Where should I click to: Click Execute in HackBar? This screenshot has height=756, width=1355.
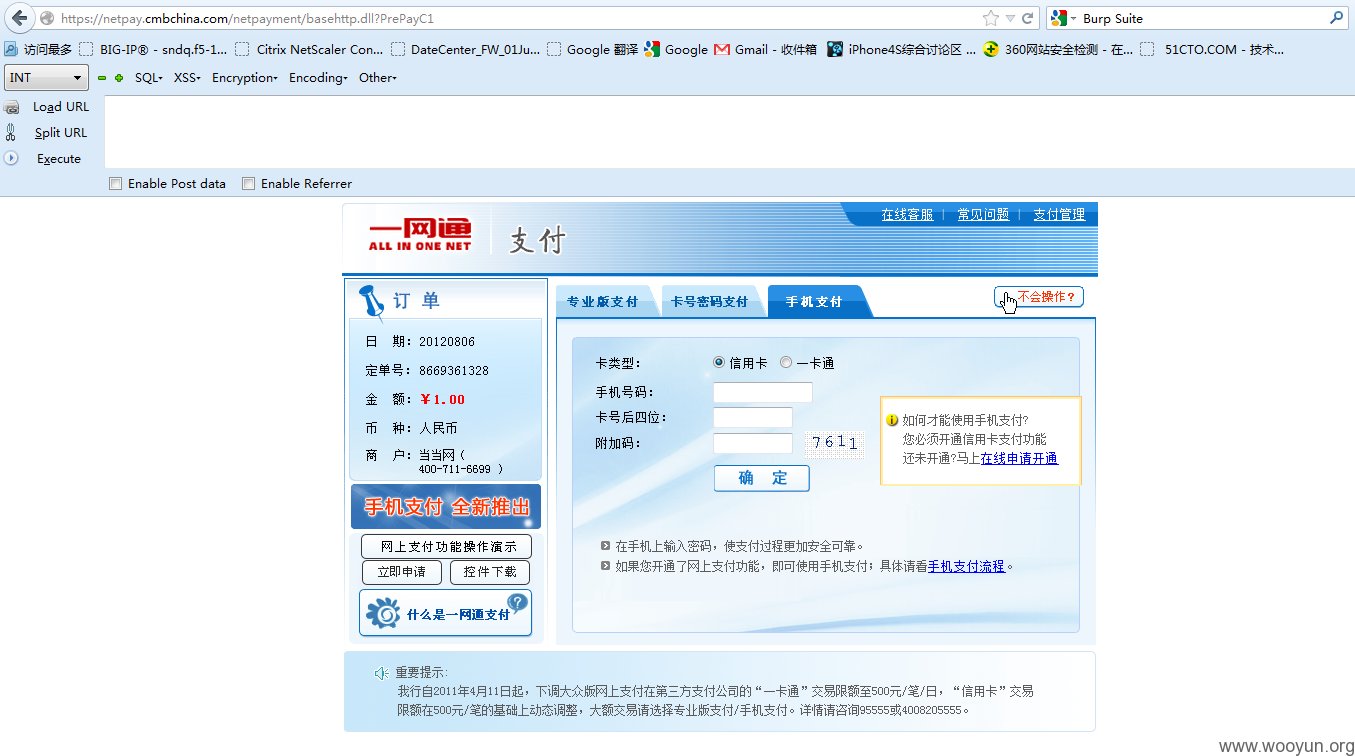tap(59, 159)
